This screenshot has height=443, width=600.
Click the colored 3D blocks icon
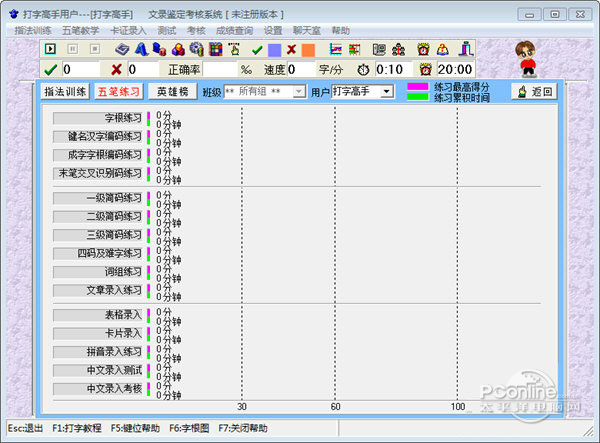coord(178,49)
